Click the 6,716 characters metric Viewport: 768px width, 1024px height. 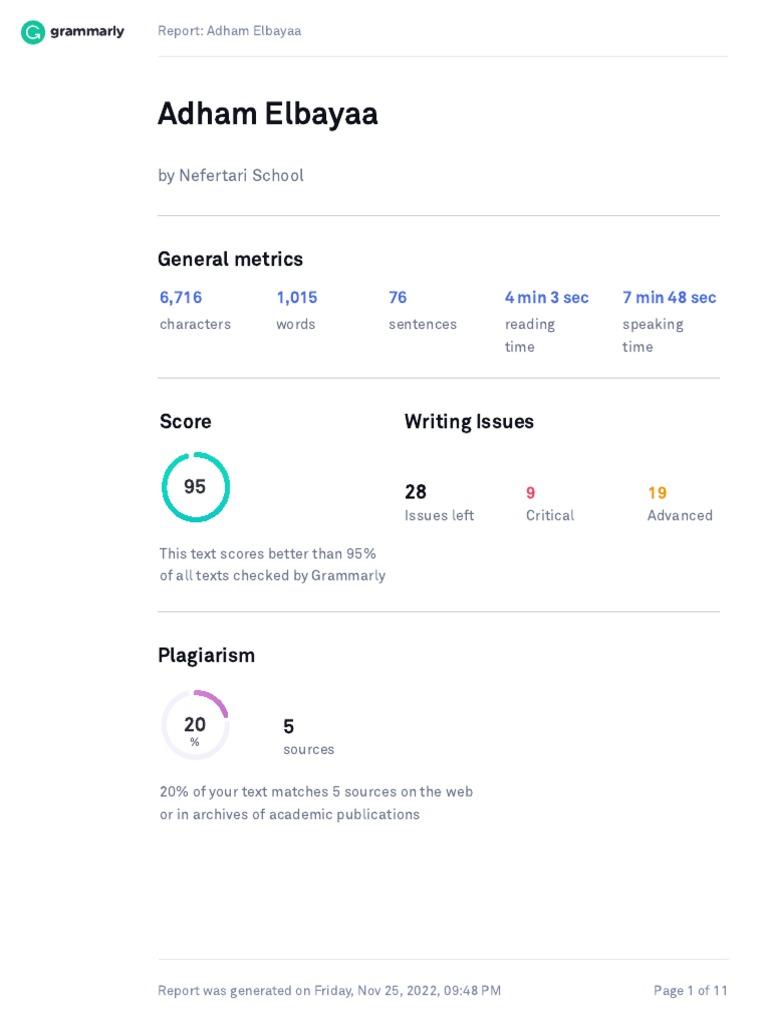(x=181, y=297)
